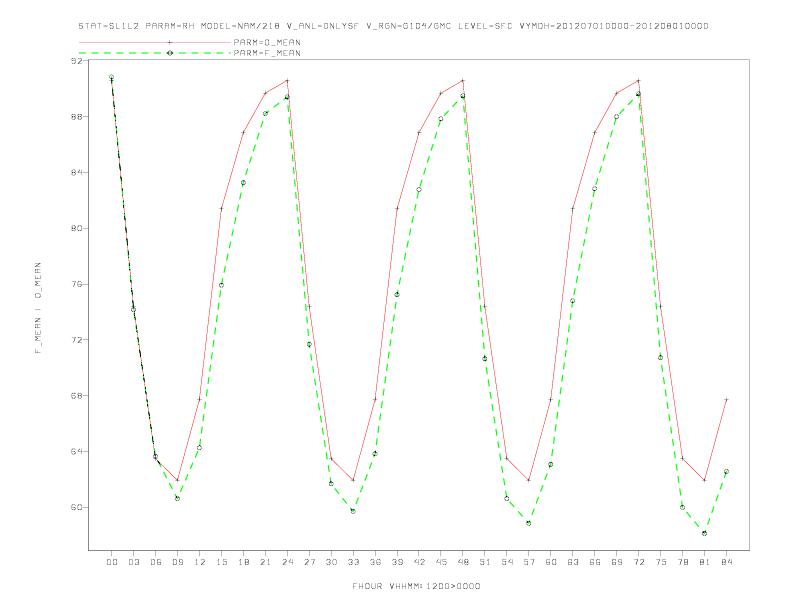Click x-axis tick label 66
The width and height of the screenshot is (792, 612).
pyautogui.click(x=595, y=562)
